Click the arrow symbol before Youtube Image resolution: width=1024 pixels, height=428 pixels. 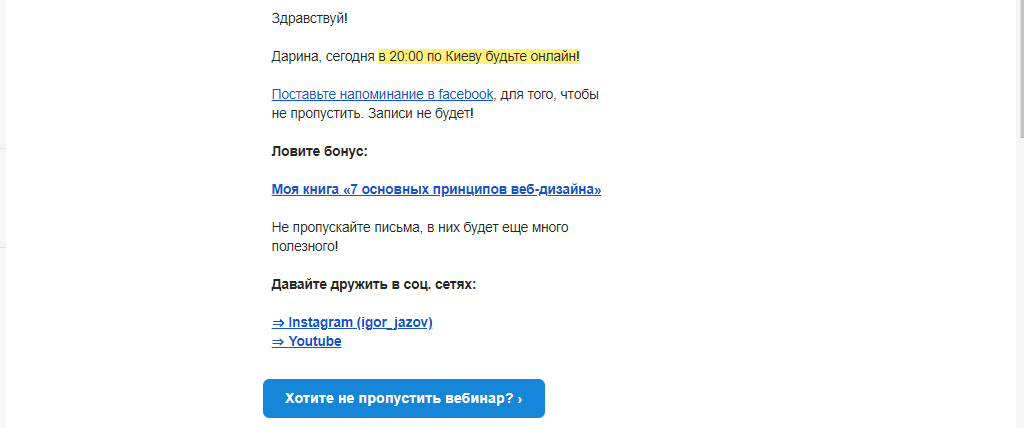coord(278,341)
